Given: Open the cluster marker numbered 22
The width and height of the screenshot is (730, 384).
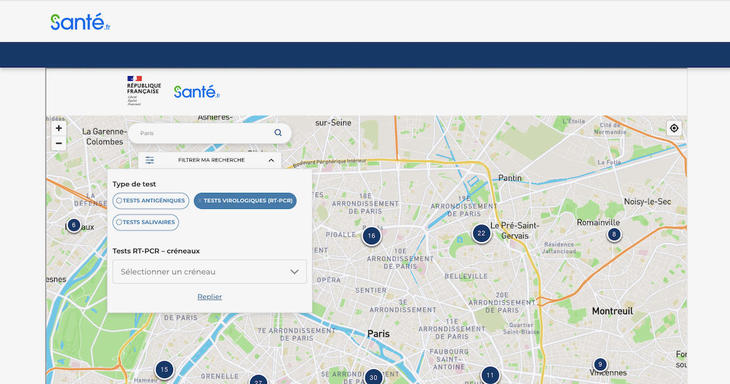Looking at the screenshot, I should point(481,234).
